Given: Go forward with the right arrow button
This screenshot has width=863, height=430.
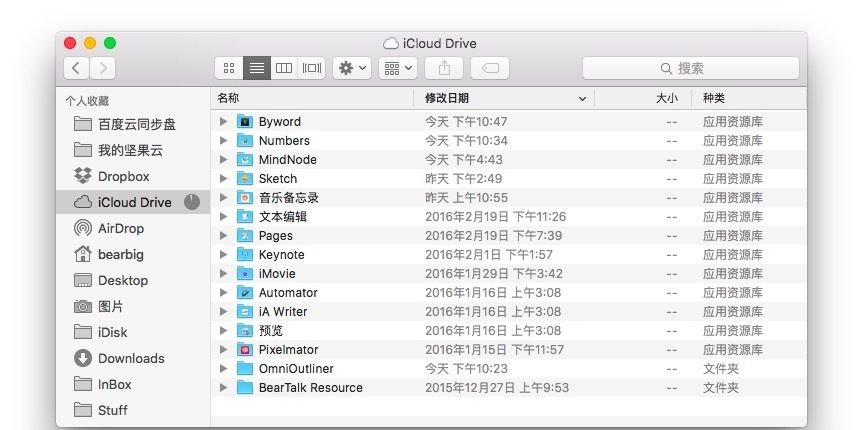Looking at the screenshot, I should 102,68.
